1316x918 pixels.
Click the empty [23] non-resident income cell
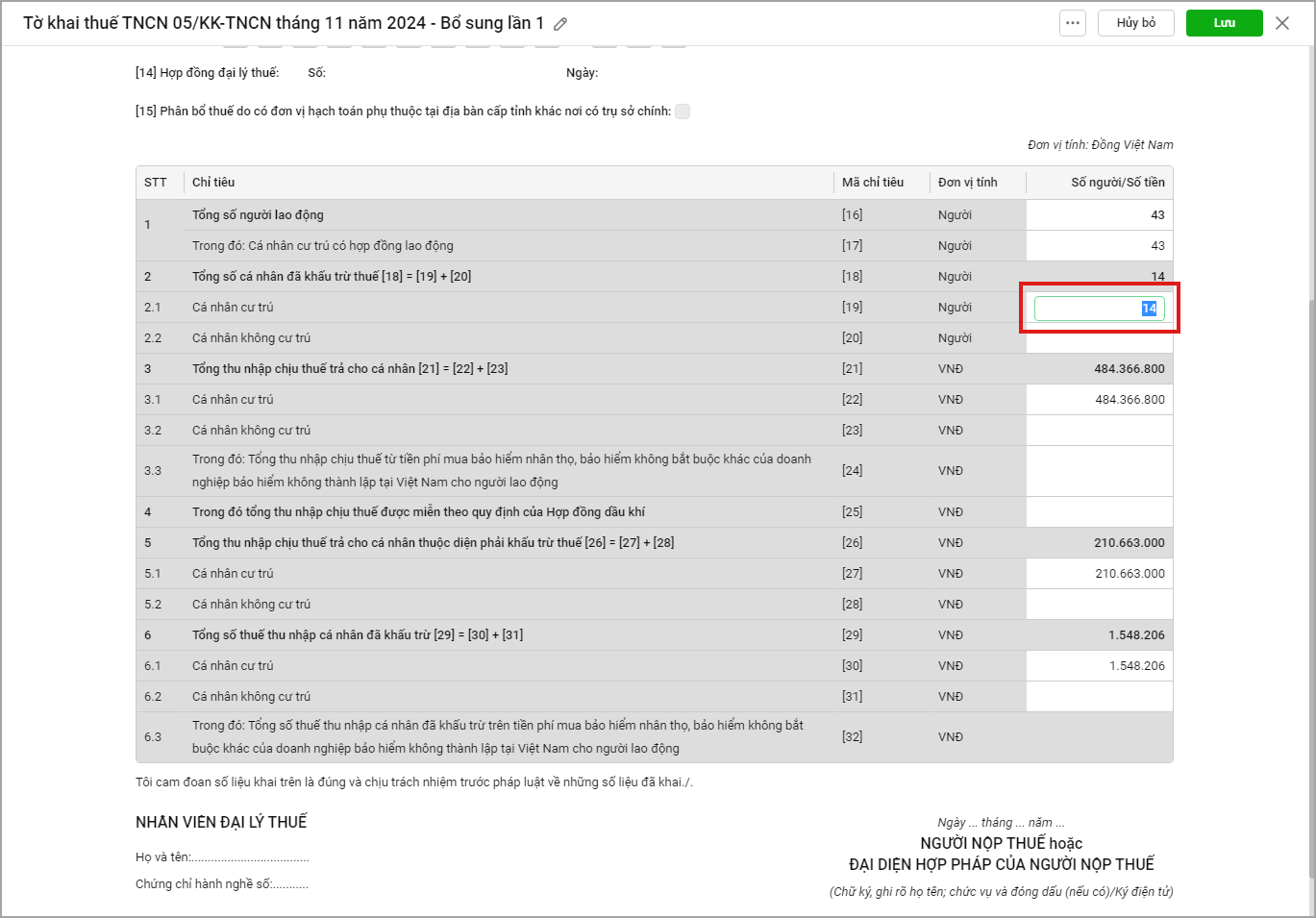pyautogui.click(x=1099, y=431)
